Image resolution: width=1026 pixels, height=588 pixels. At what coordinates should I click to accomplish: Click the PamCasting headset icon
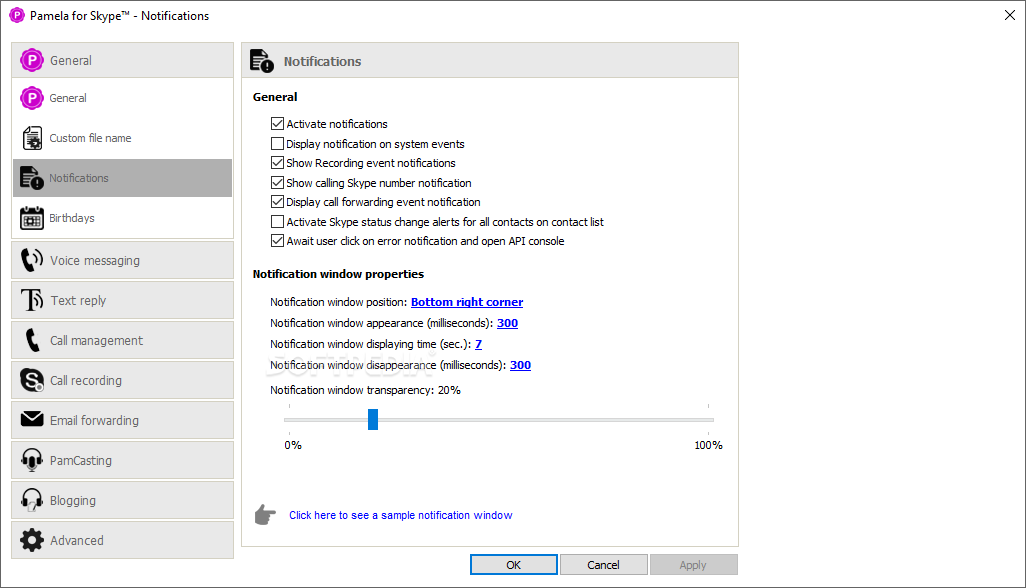pyautogui.click(x=31, y=460)
